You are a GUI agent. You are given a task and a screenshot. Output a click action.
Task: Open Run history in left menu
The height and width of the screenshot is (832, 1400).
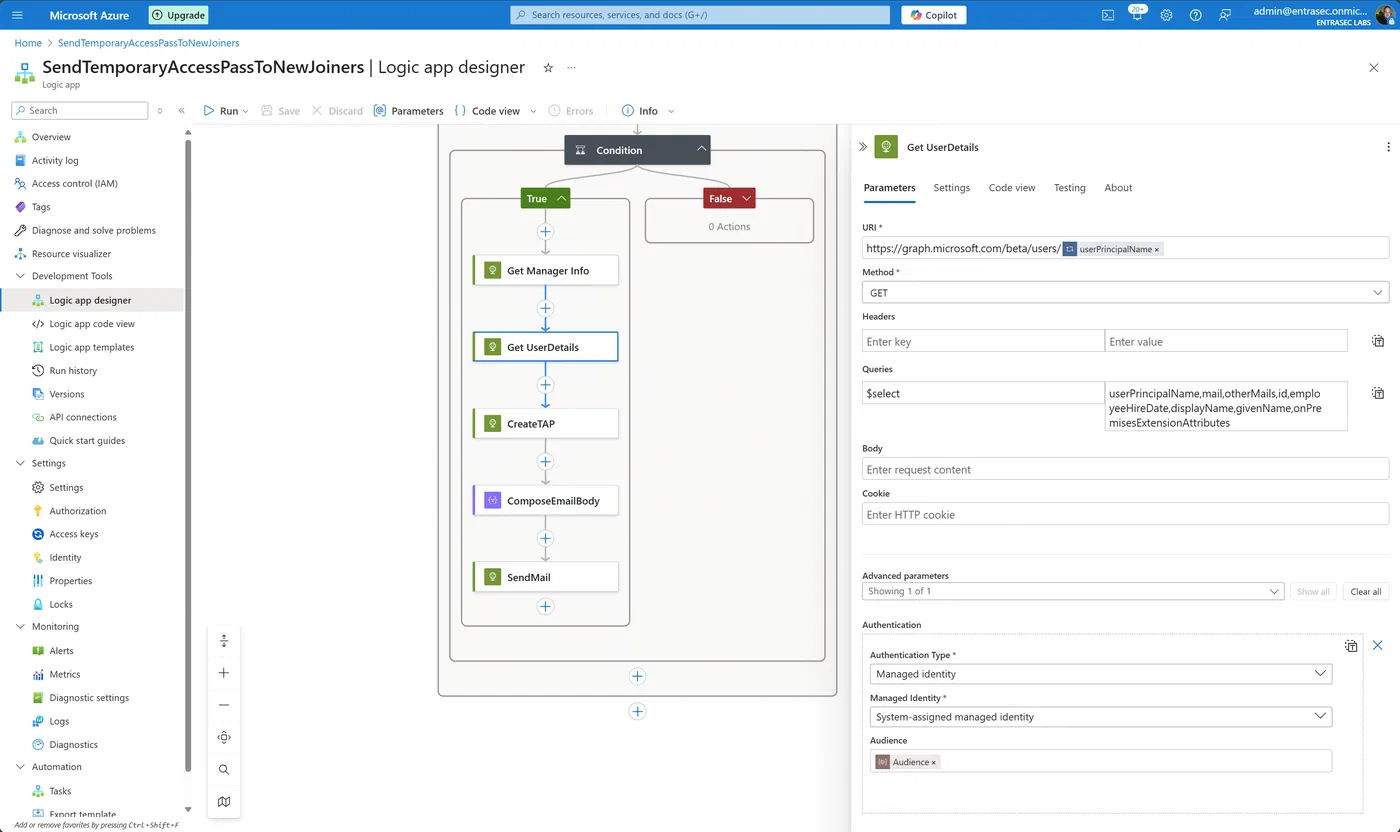(73, 371)
